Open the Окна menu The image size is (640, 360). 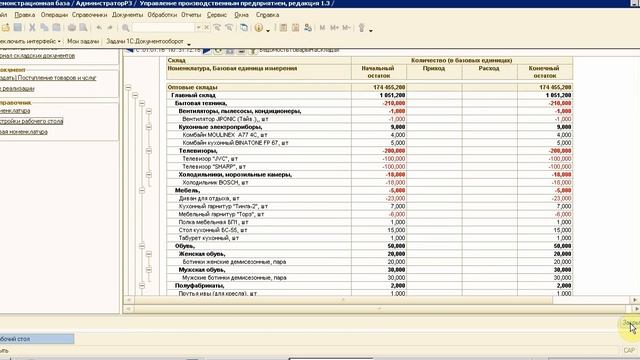pos(241,15)
